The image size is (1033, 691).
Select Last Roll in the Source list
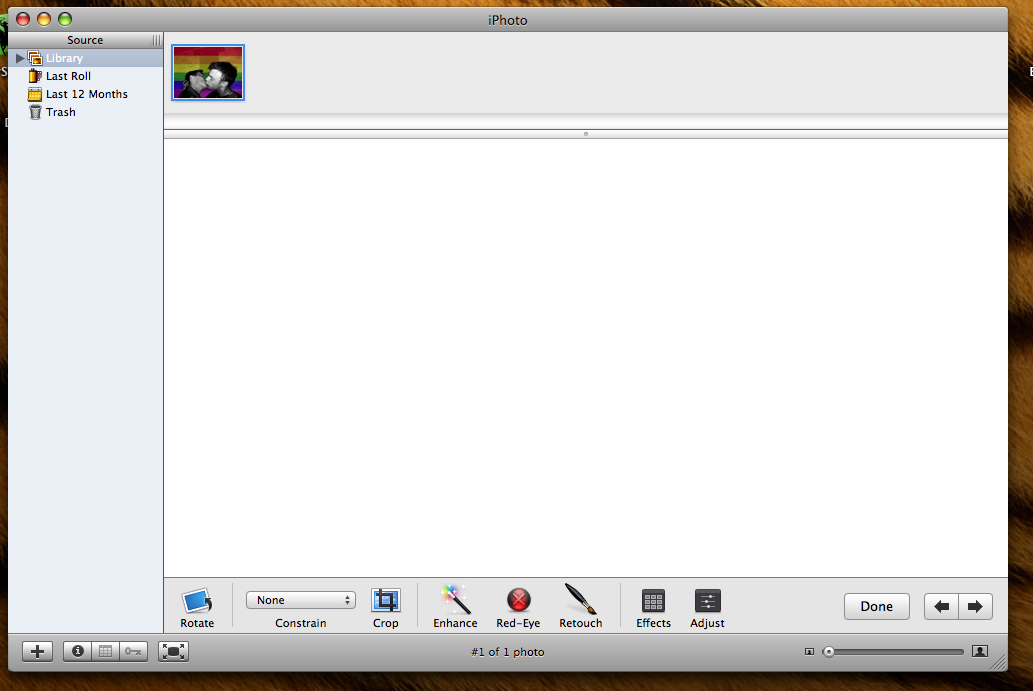[86, 76]
